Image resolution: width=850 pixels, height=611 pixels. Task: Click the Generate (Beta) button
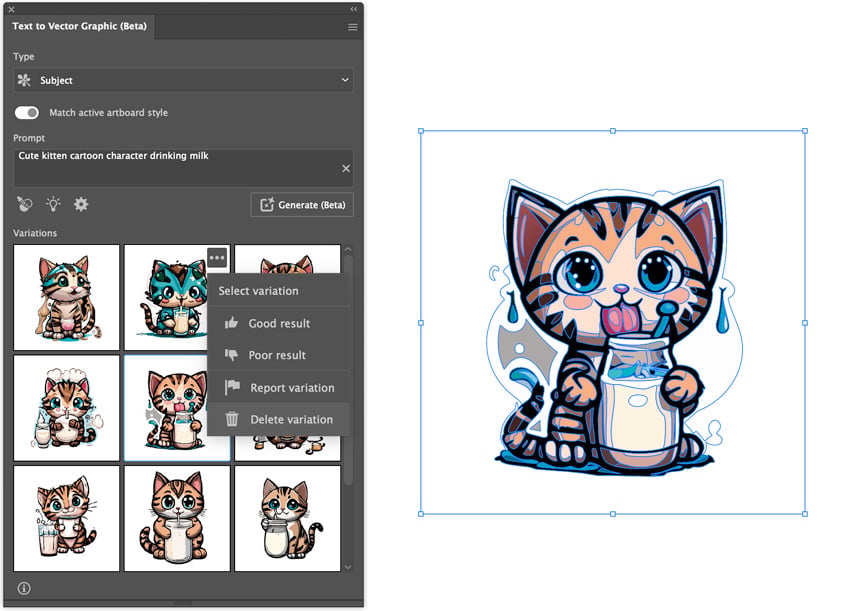pyautogui.click(x=302, y=205)
